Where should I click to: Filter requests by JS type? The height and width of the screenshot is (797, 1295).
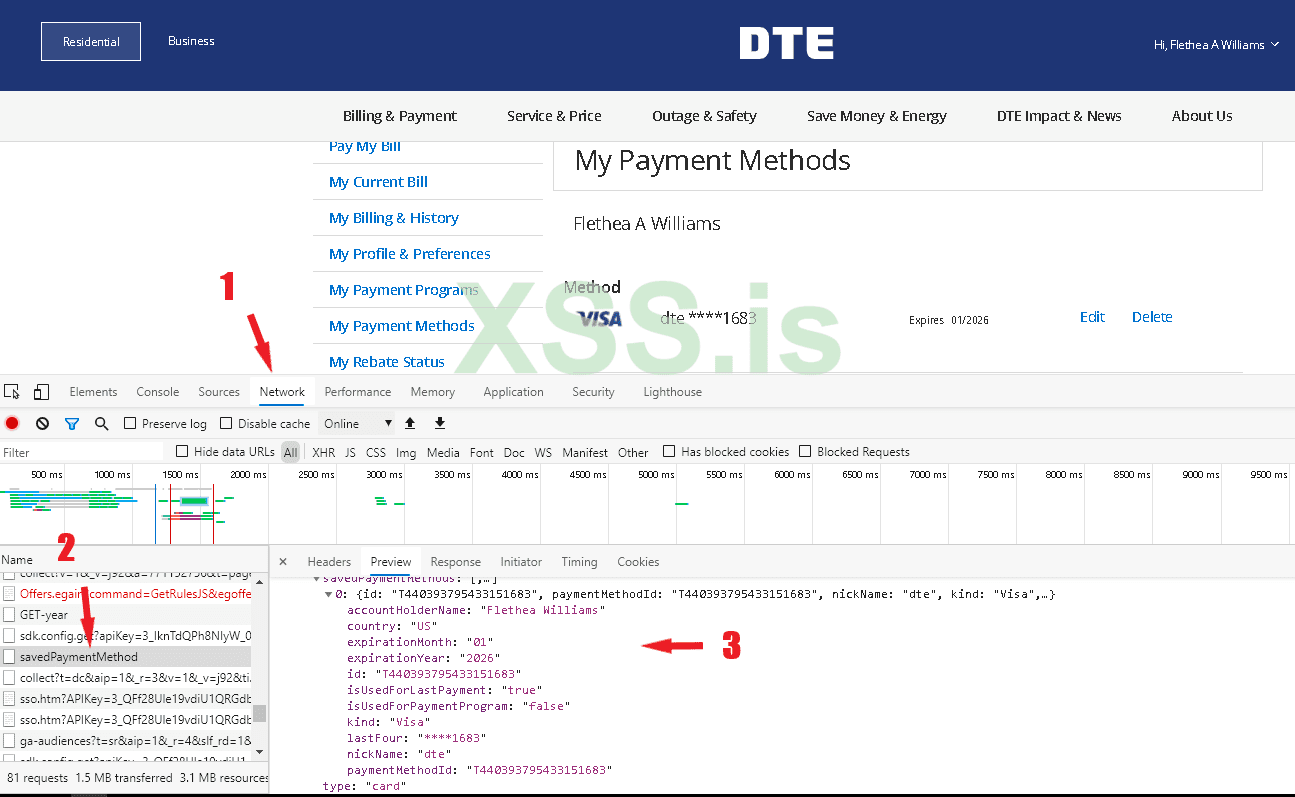[x=350, y=453]
